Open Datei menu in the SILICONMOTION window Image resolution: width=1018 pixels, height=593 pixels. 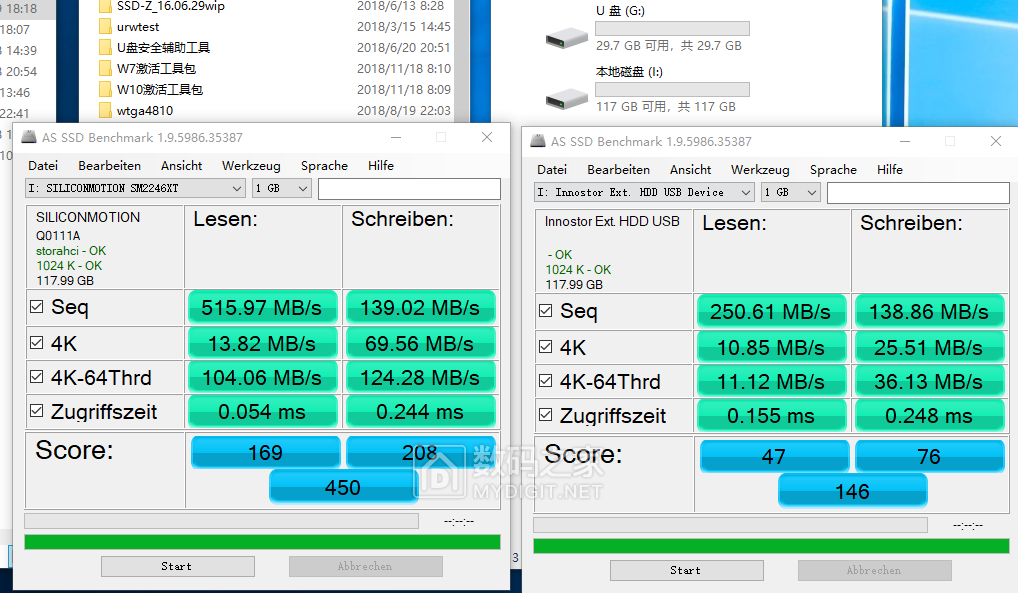pos(43,166)
